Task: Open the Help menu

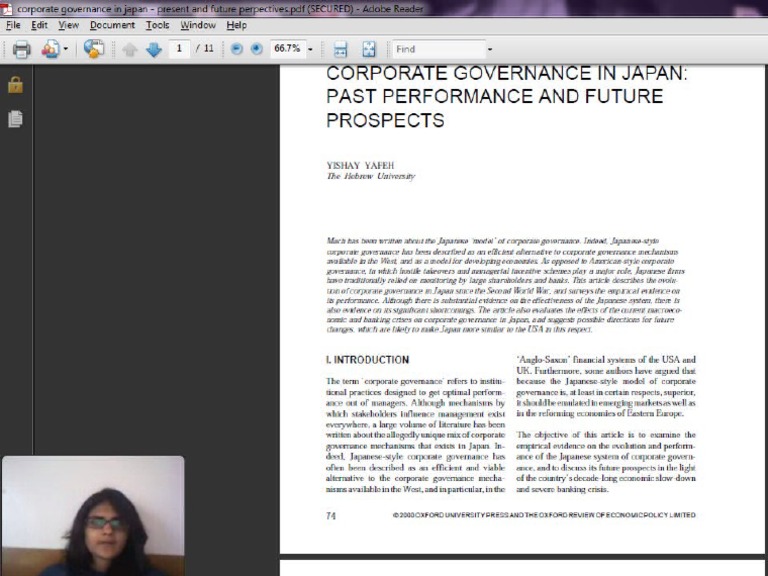Action: click(237, 25)
